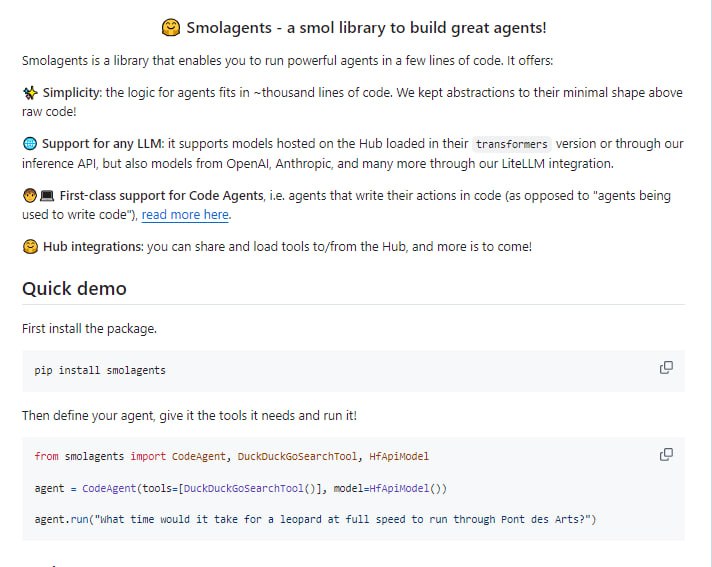The width and height of the screenshot is (712, 567).
Task: Click the hugging emoji before Hub integrations
Action: (30, 247)
